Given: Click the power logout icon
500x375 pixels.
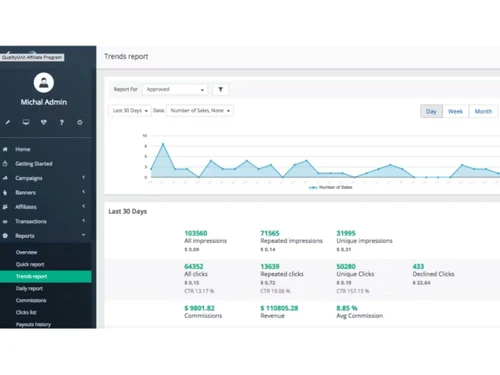Looking at the screenshot, I should click(x=80, y=122).
